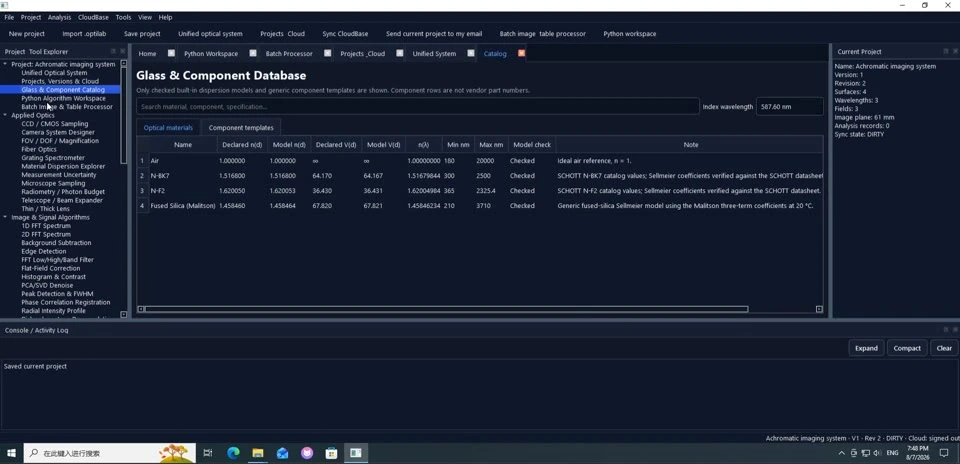This screenshot has width=960, height=464.
Task: Select Material Dispersion Explorer tree item
Action: (63, 166)
